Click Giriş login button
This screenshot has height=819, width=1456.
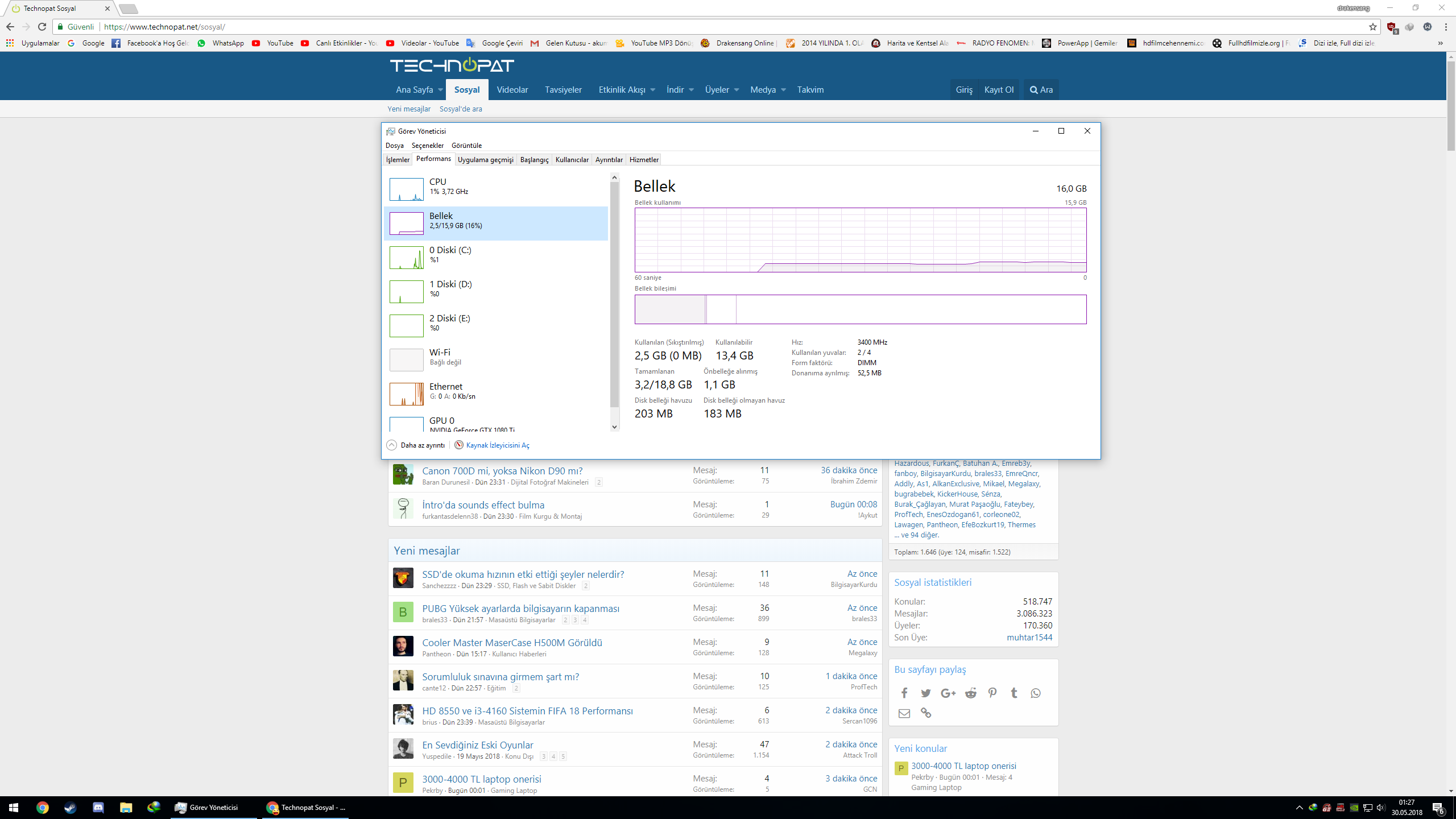(964, 90)
